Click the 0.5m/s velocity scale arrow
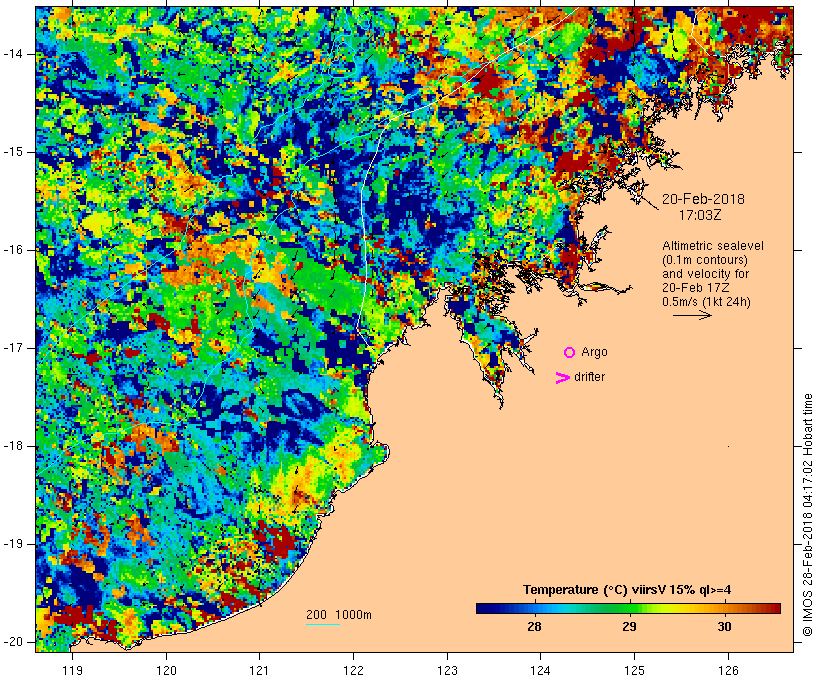This screenshot has width=820, height=680. (x=692, y=315)
